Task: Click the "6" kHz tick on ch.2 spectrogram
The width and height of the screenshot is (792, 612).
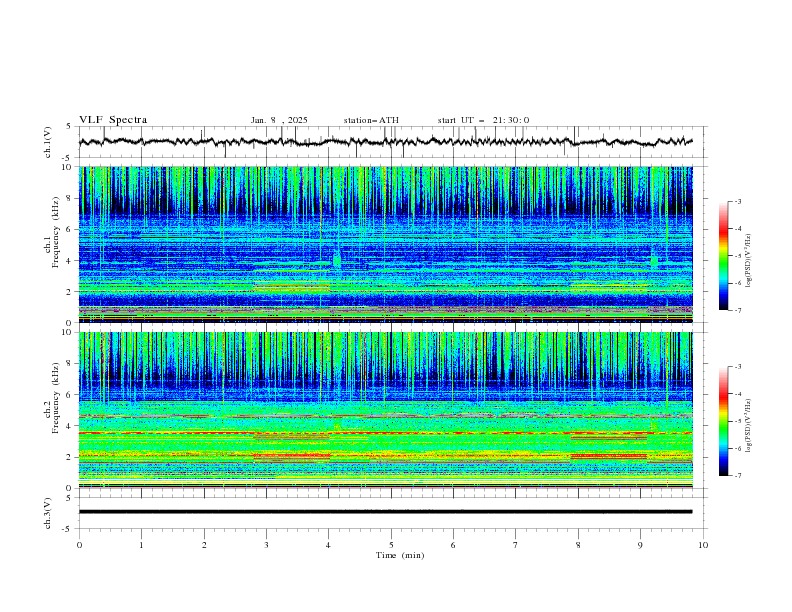Action: (x=70, y=395)
